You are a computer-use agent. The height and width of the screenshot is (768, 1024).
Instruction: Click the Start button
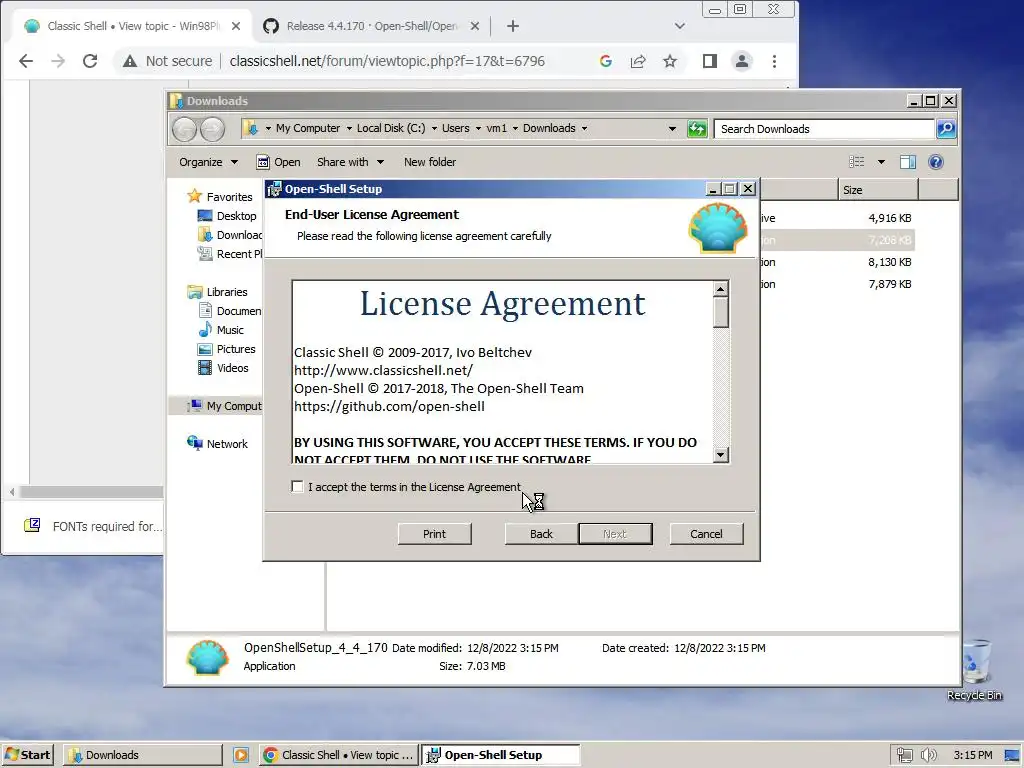[x=27, y=755]
